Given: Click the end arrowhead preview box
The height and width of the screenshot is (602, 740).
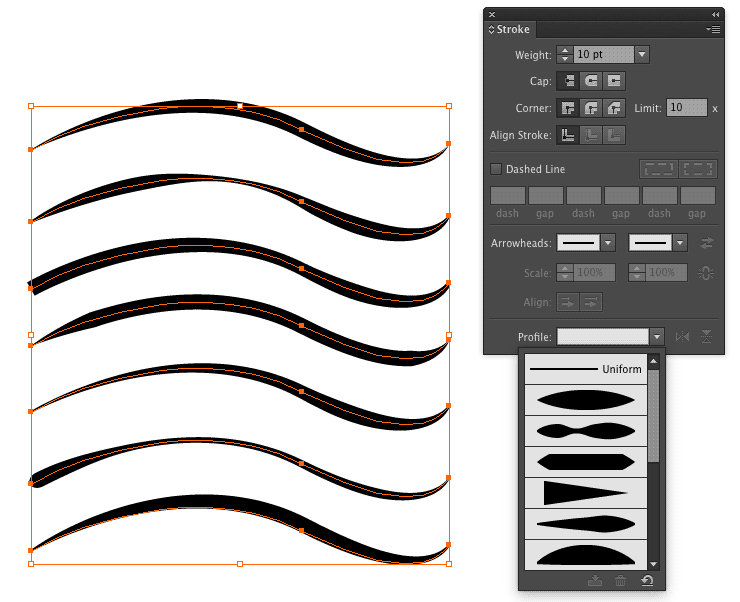Looking at the screenshot, I should pos(650,243).
